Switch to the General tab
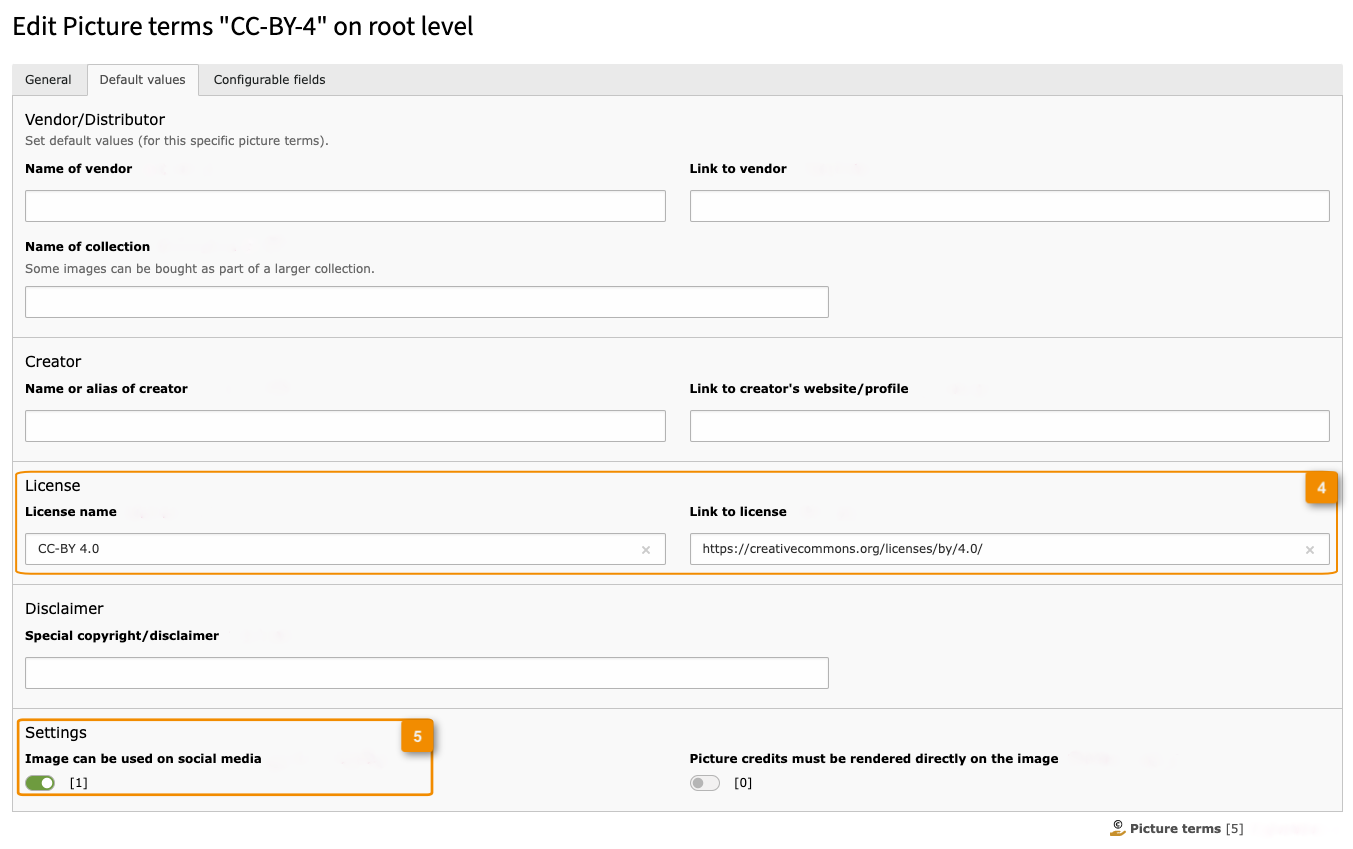Screen dimensions: 1353x849 (x=48, y=80)
